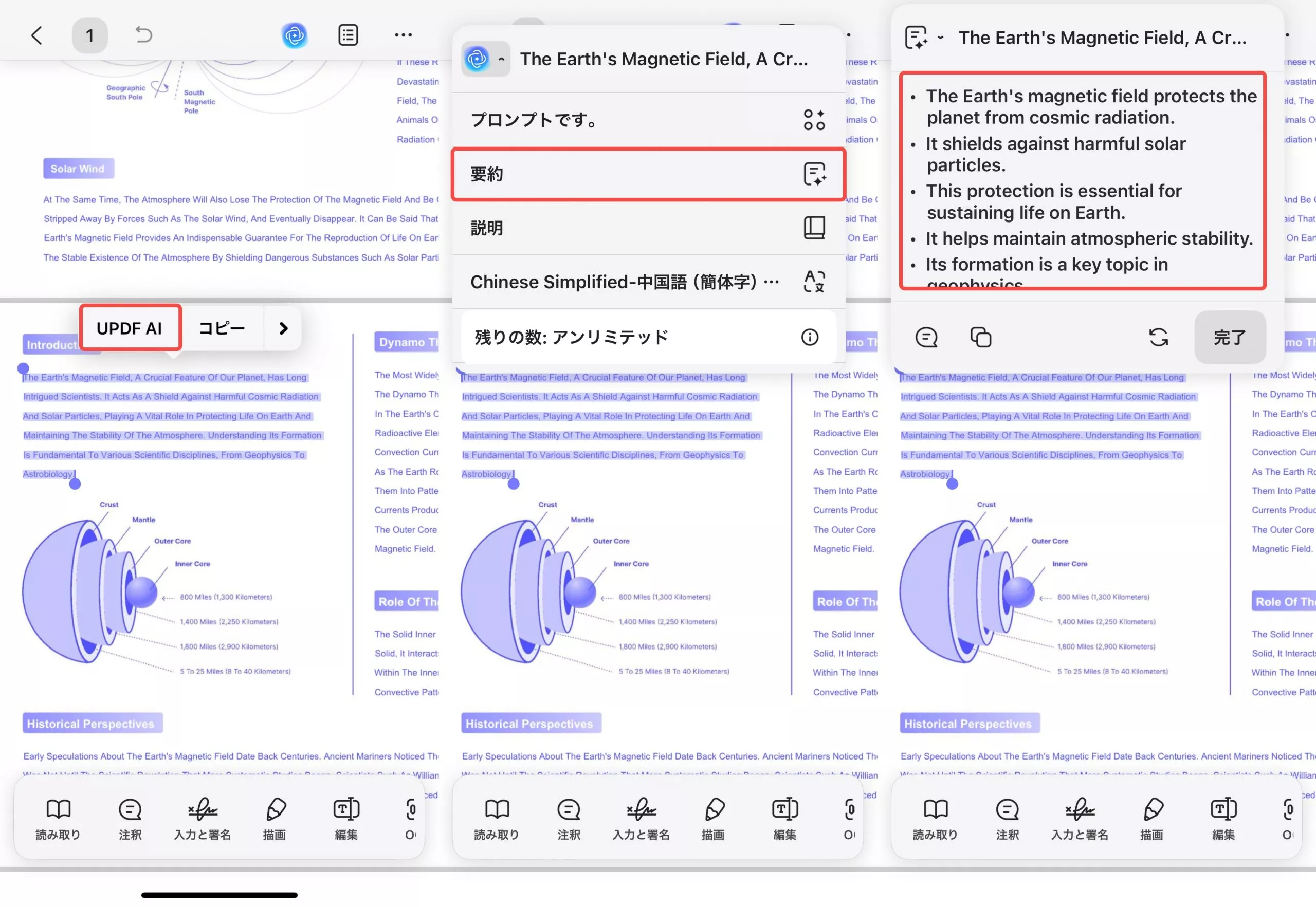Tap UPDF AI in selection popup

tap(130, 328)
